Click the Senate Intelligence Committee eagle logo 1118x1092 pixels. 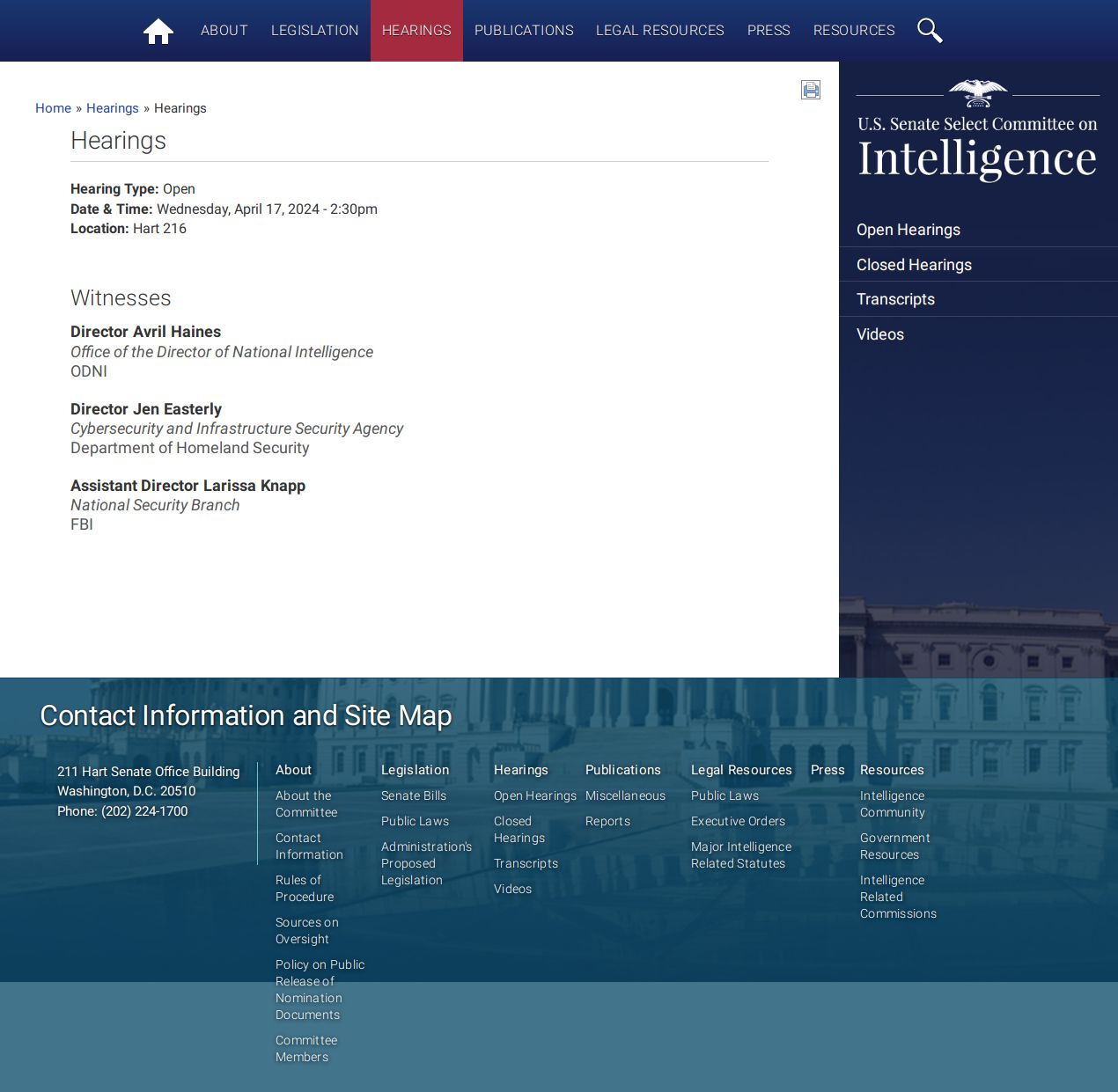978,93
